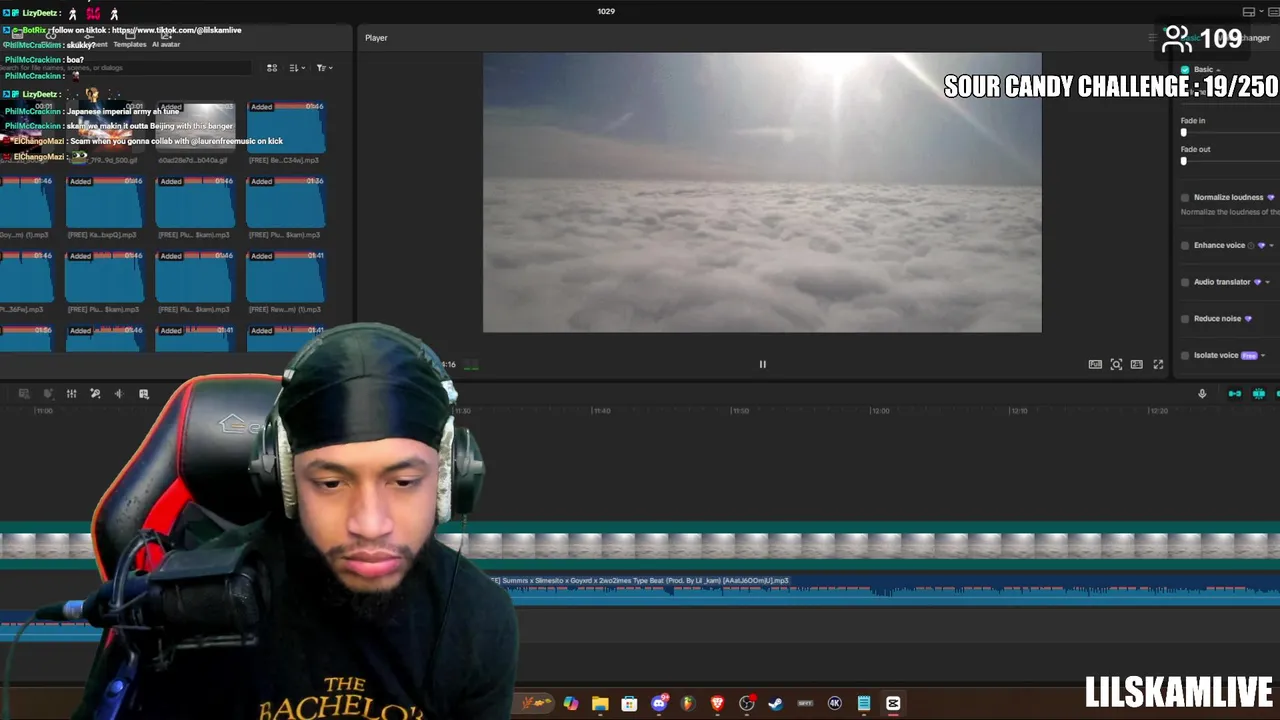Image resolution: width=1280 pixels, height=720 pixels.
Task: Enable the Enhance voice checkbox
Action: click(x=1185, y=245)
